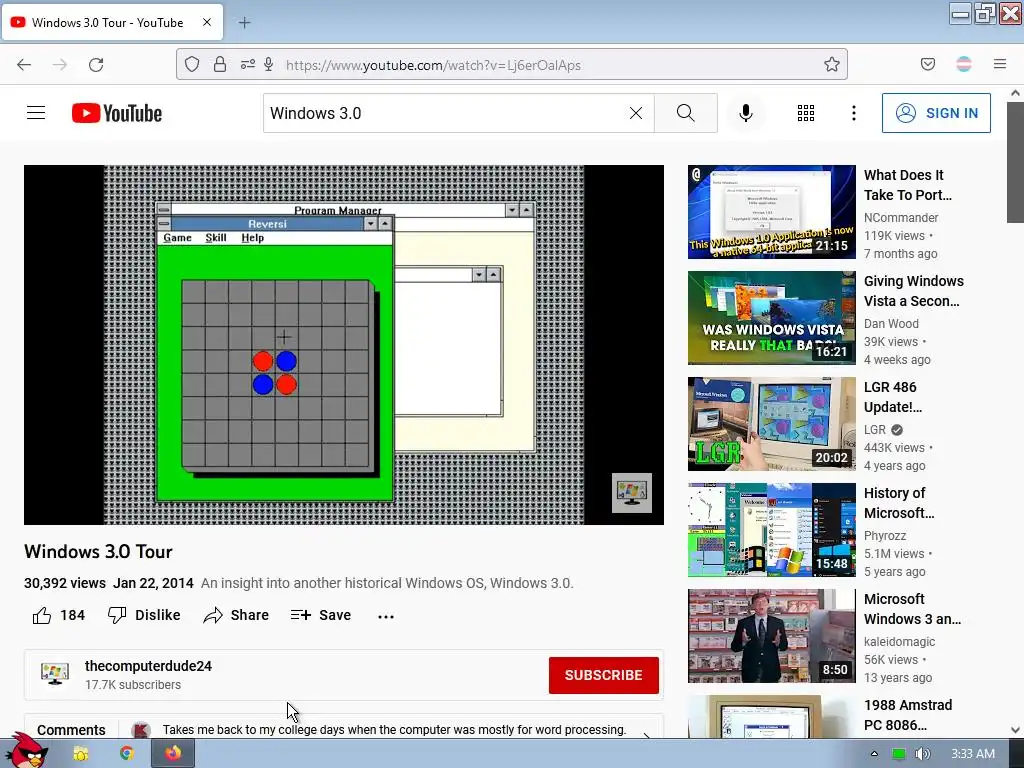Launch Chrome from the taskbar
This screenshot has width=1024, height=768.
[127, 754]
